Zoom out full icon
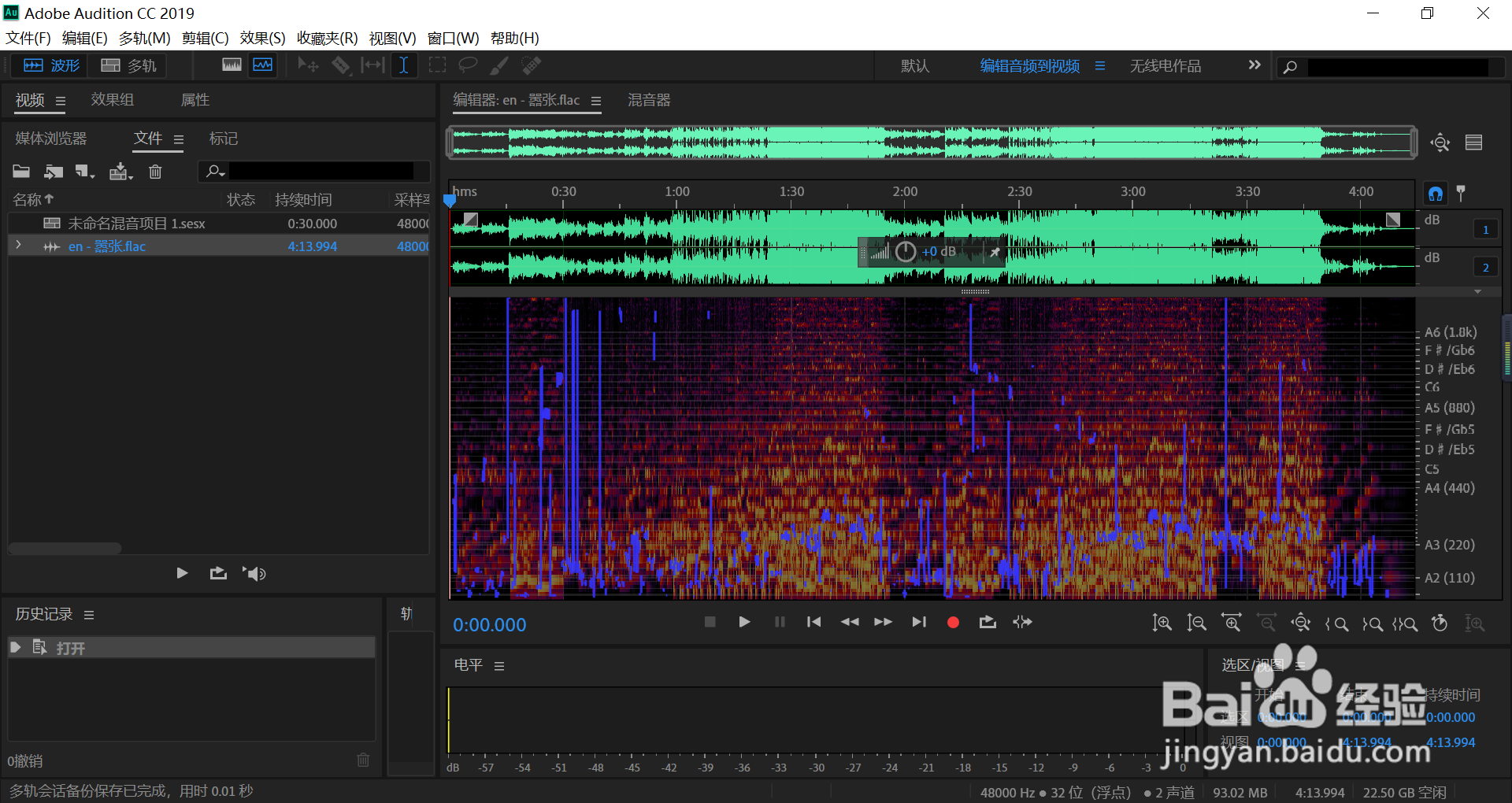1512x803 pixels. [1301, 623]
